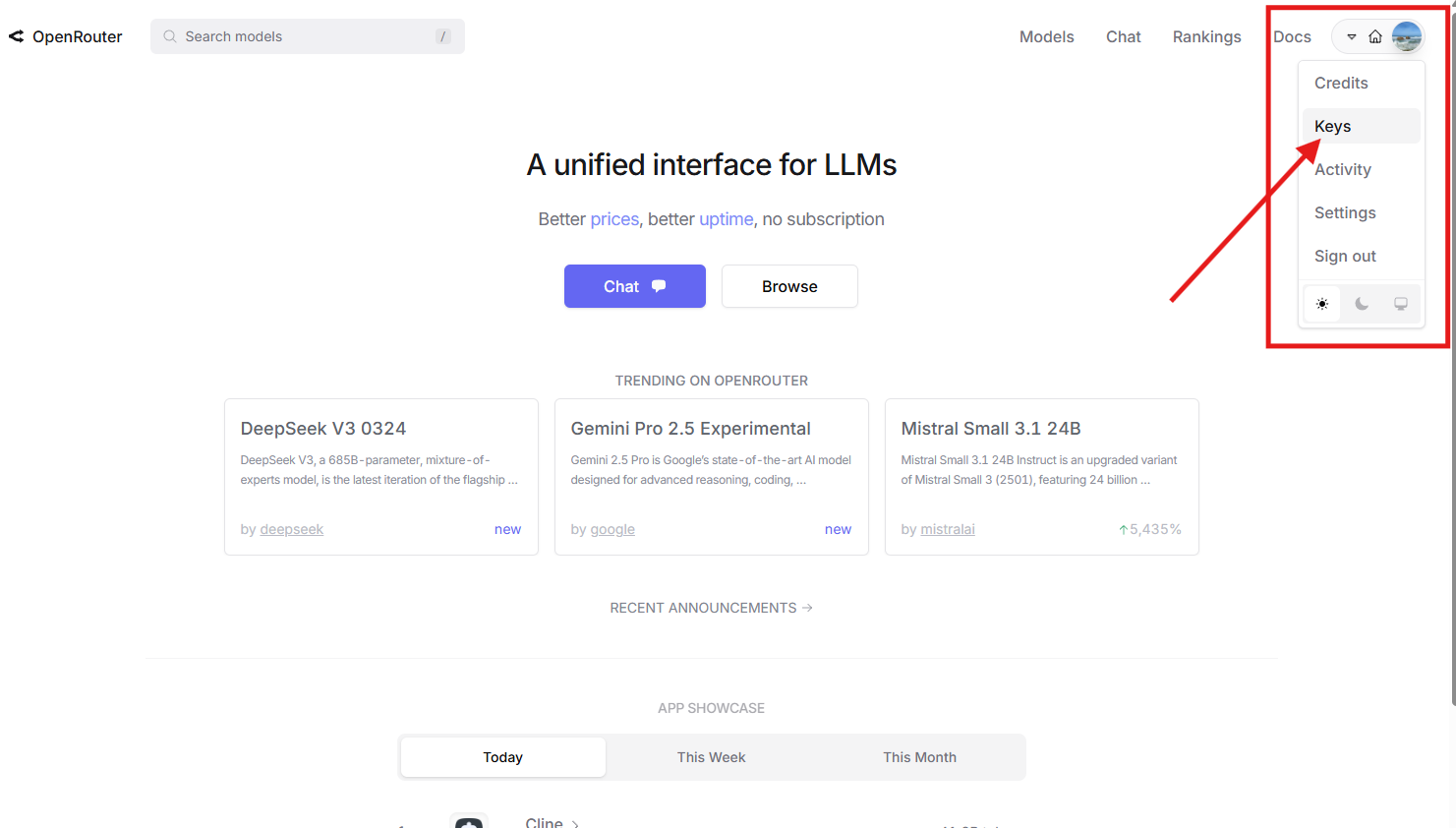The height and width of the screenshot is (828, 1456).
Task: Click OpenRouter brand name text
Action: coord(78,36)
